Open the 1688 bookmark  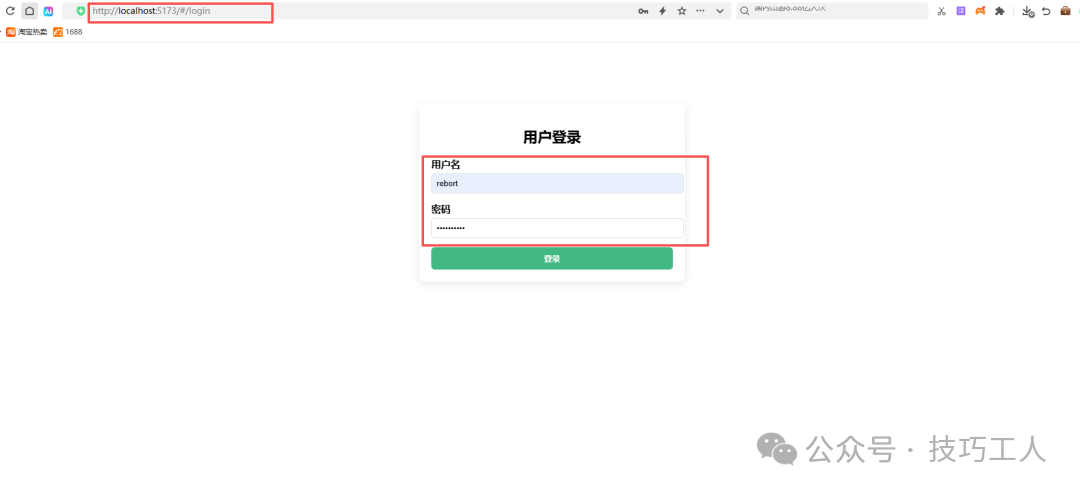(68, 32)
